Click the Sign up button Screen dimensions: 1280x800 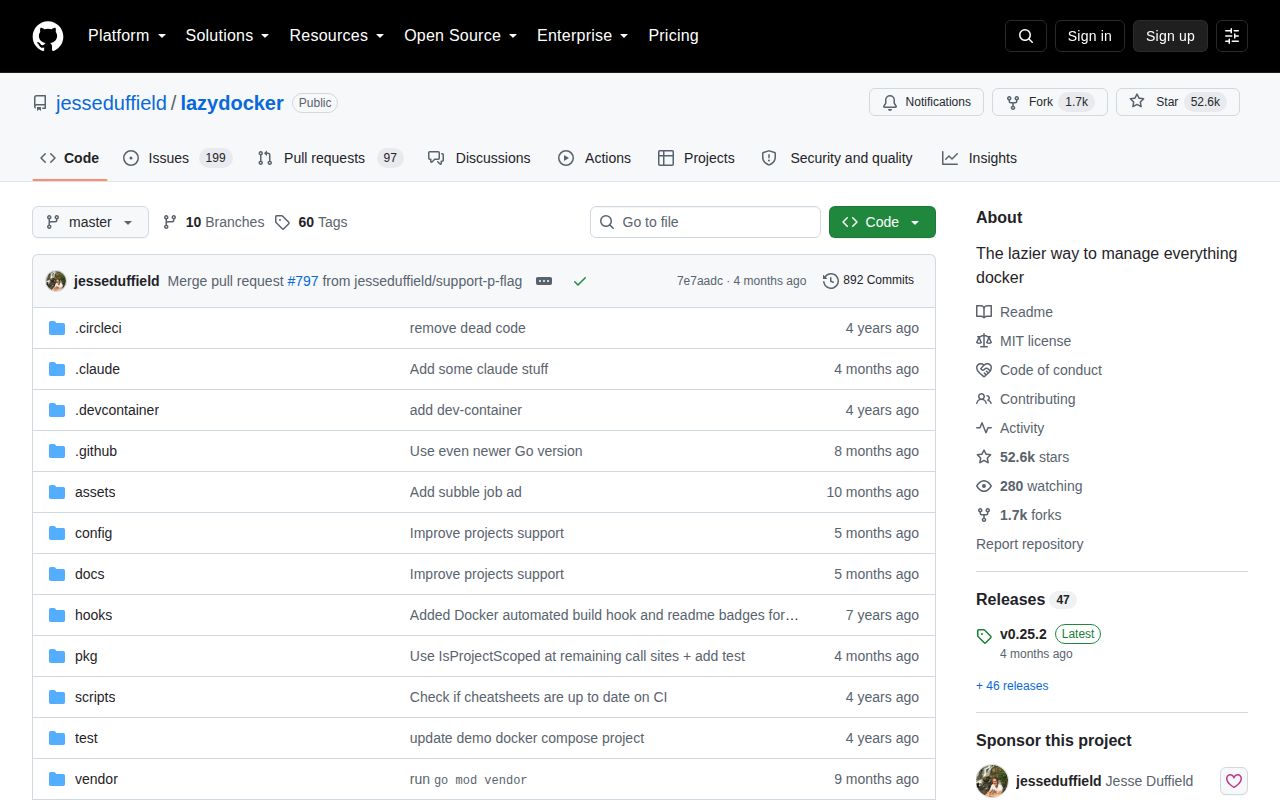tap(1170, 36)
